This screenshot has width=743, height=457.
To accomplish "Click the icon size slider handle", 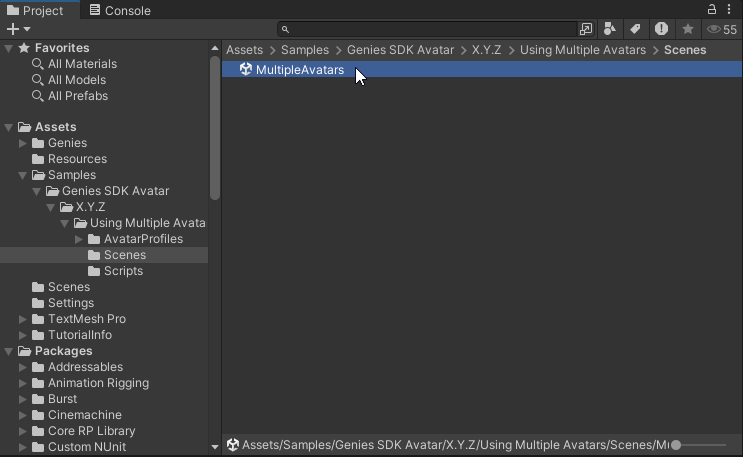I will click(x=677, y=445).
